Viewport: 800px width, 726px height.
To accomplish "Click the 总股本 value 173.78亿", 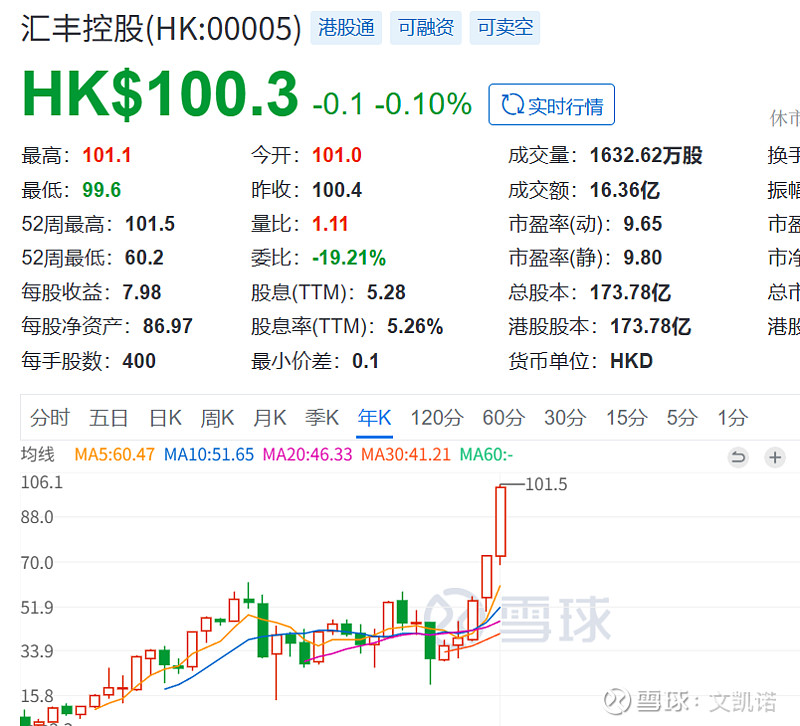I will [630, 292].
